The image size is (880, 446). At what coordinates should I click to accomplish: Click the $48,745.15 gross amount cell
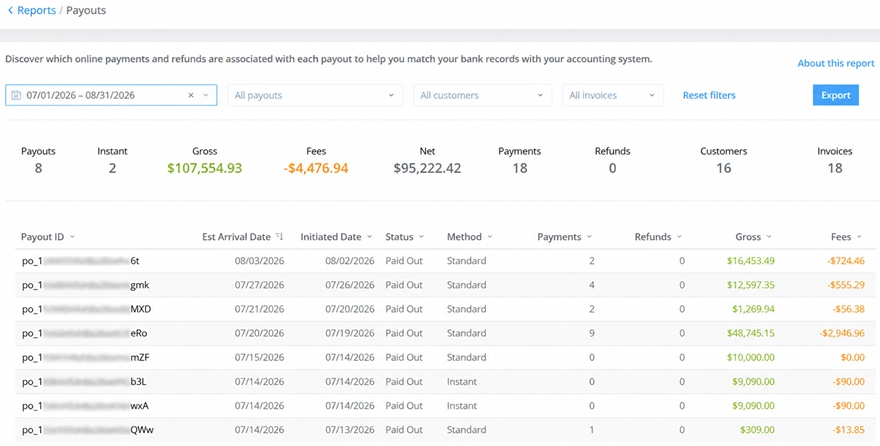tap(751, 333)
